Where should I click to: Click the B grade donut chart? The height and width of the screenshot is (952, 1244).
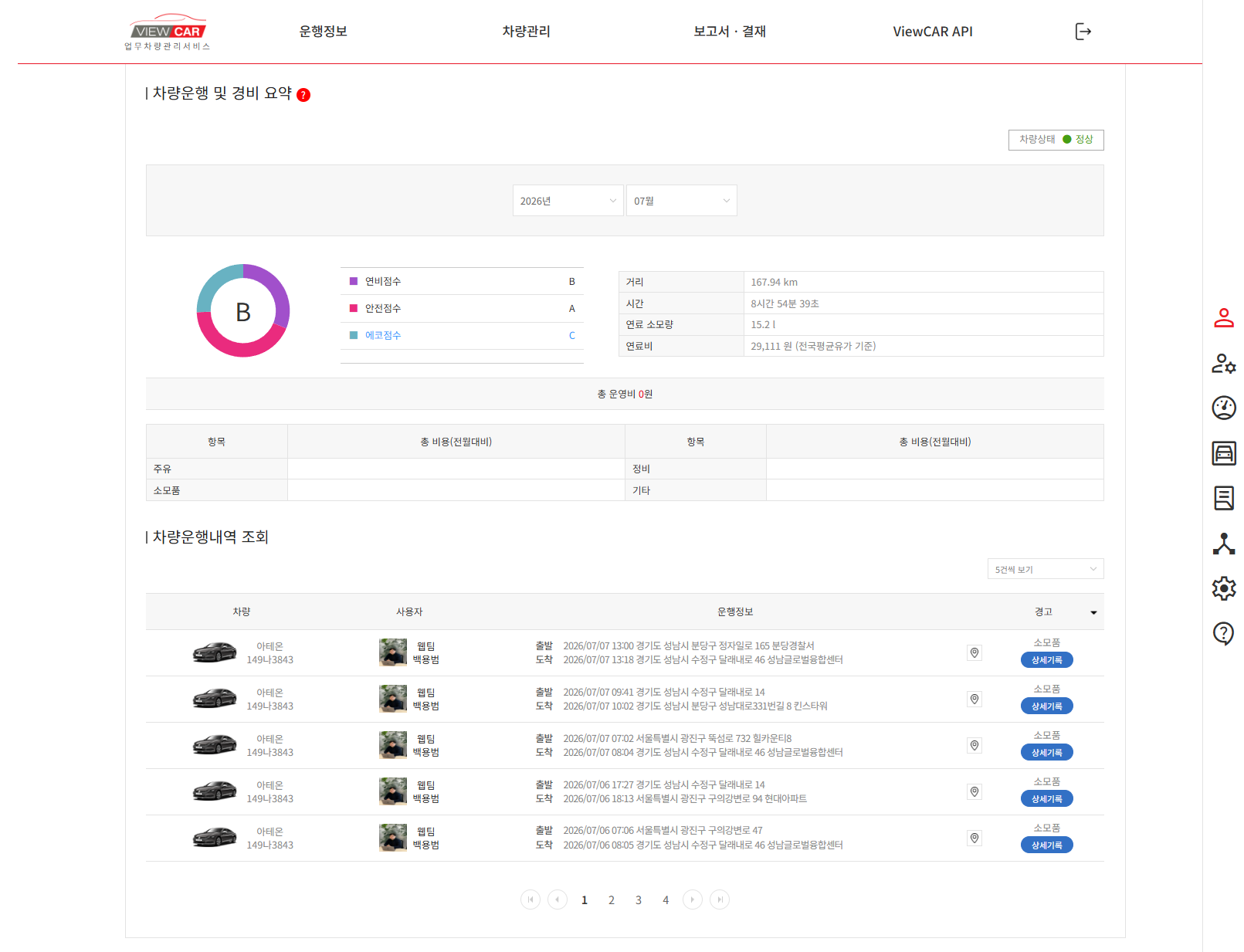pos(243,311)
